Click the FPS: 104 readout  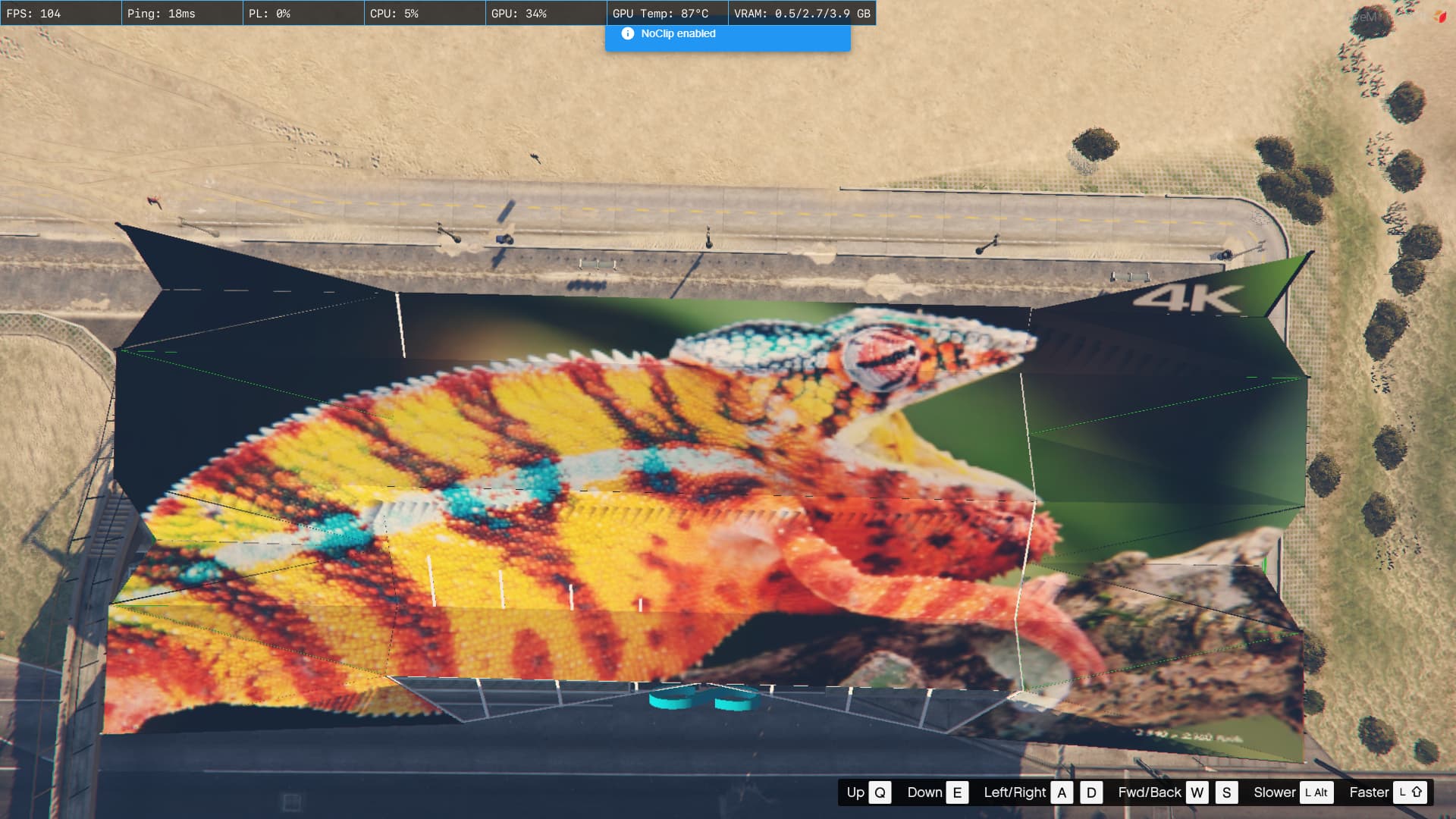[34, 14]
